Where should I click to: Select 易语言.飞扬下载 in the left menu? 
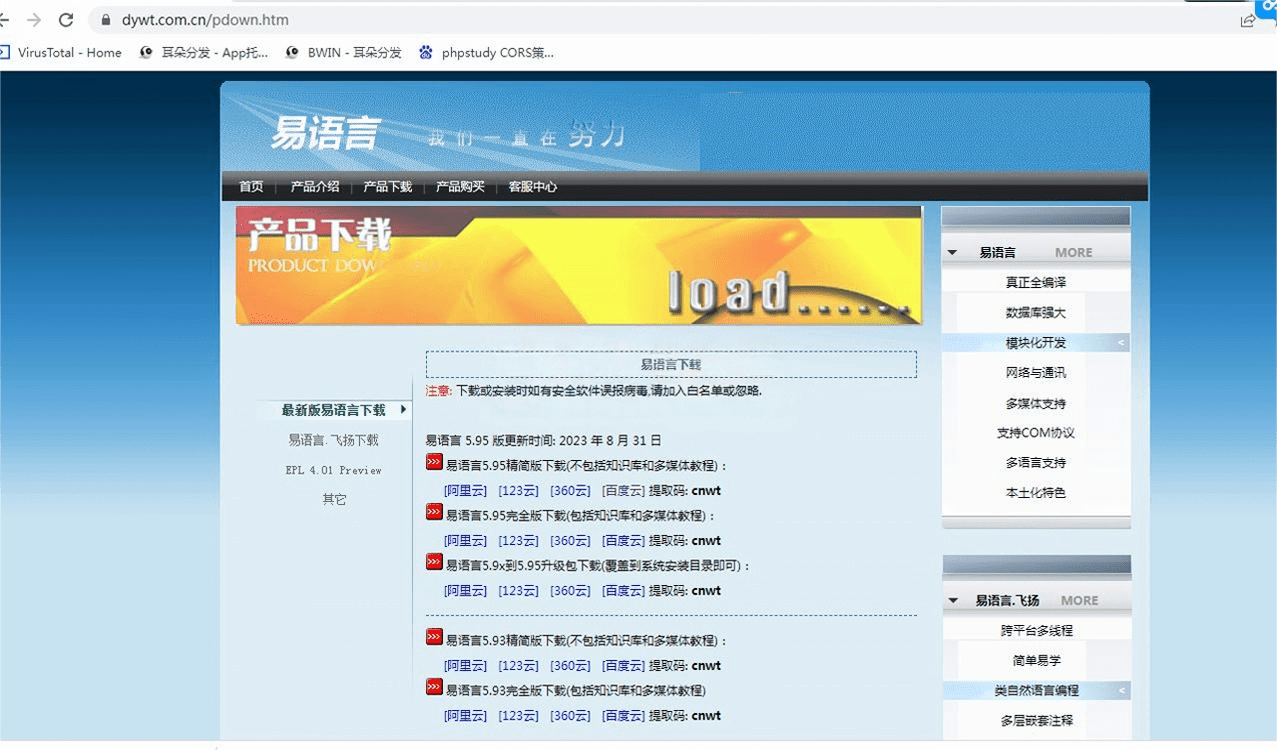coord(333,440)
